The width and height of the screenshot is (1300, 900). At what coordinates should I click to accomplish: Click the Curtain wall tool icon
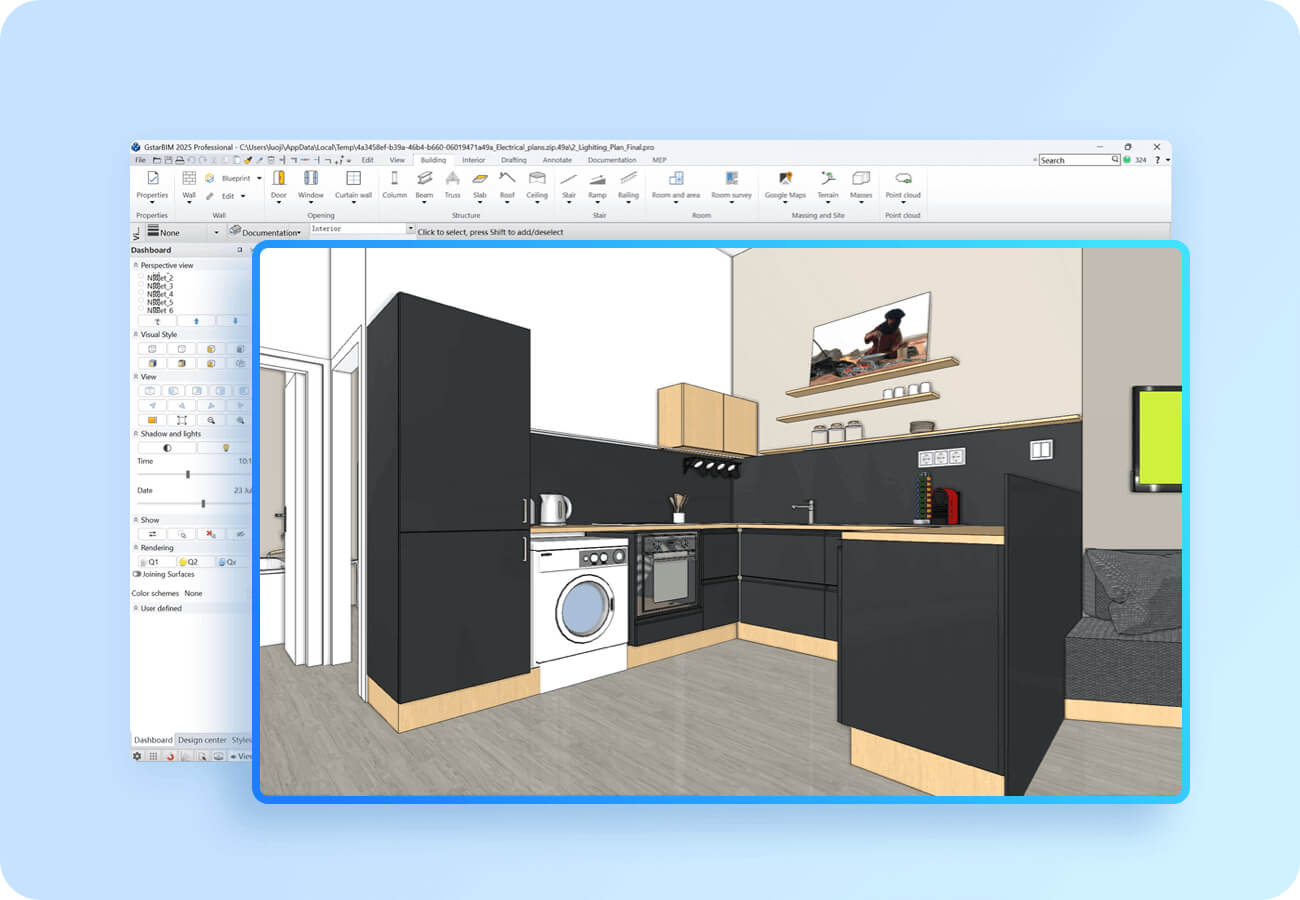353,178
